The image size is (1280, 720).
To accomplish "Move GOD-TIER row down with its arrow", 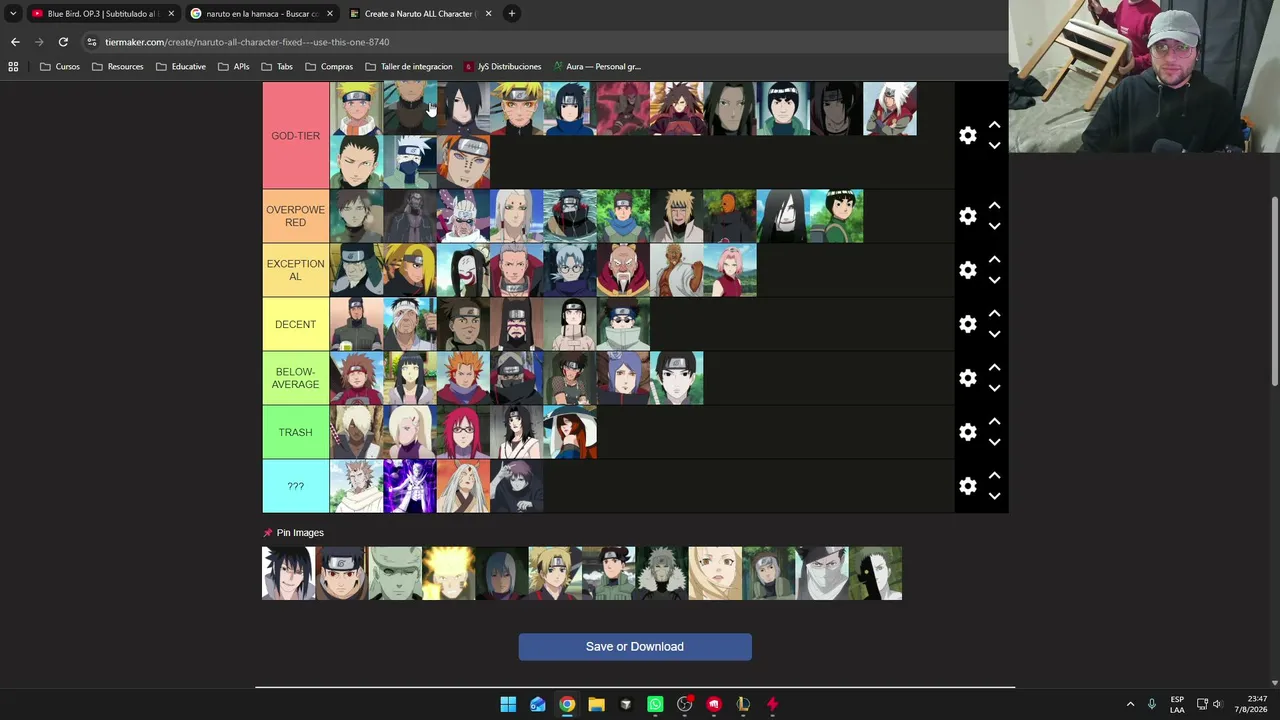I will [994, 145].
